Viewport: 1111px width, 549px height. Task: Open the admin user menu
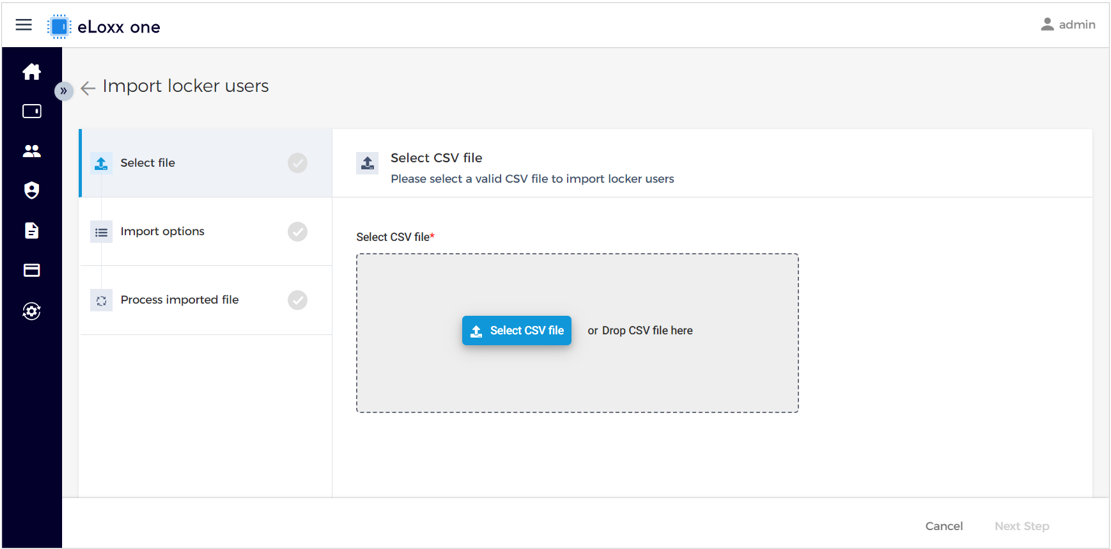click(1068, 25)
